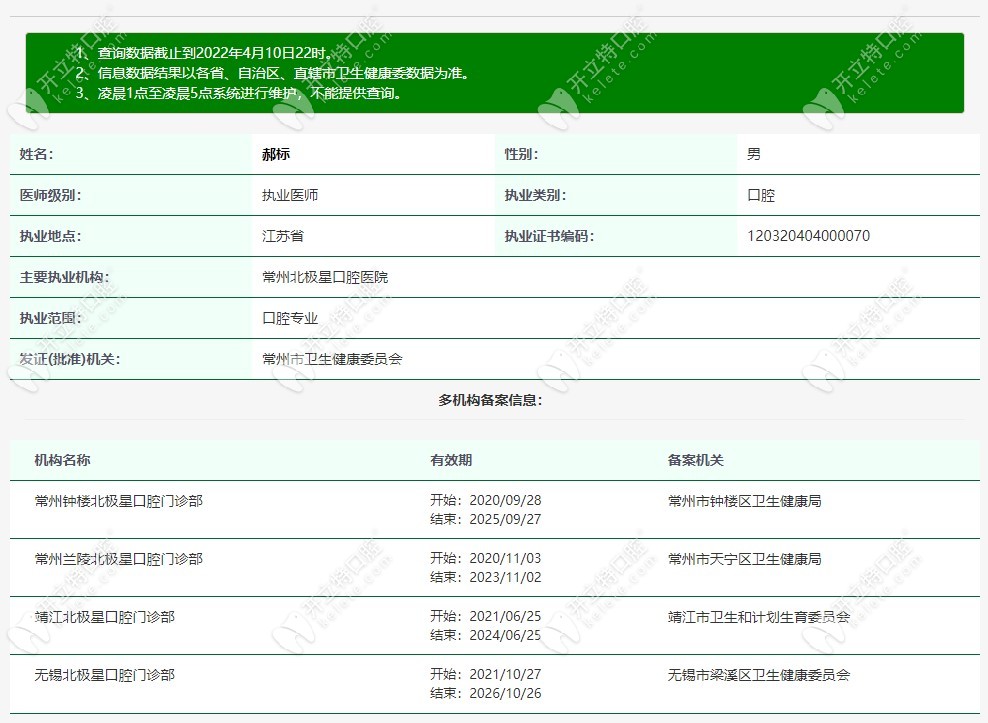The image size is (988, 723).
Task: Click end date 2025/09/27
Action: click(x=505, y=519)
